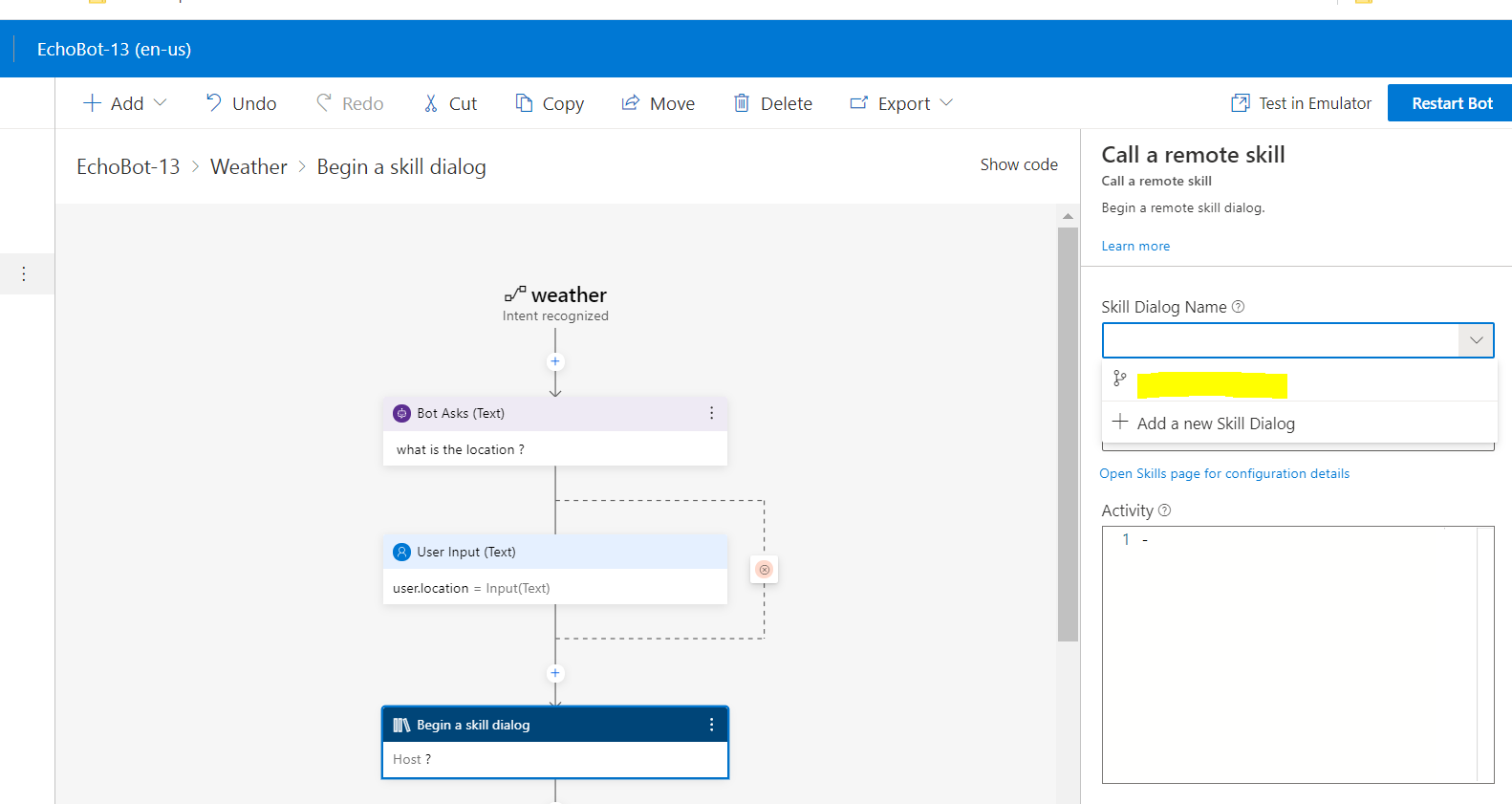The height and width of the screenshot is (804, 1512).
Task: Select the User Input (Text) node header
Action: click(x=555, y=552)
